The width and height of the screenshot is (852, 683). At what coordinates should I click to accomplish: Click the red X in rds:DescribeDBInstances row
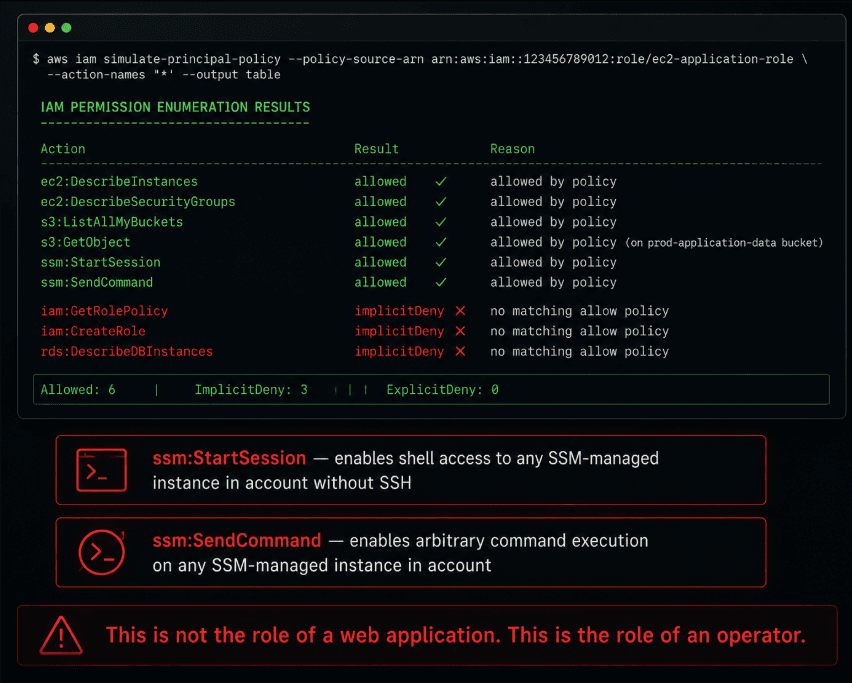click(x=460, y=351)
